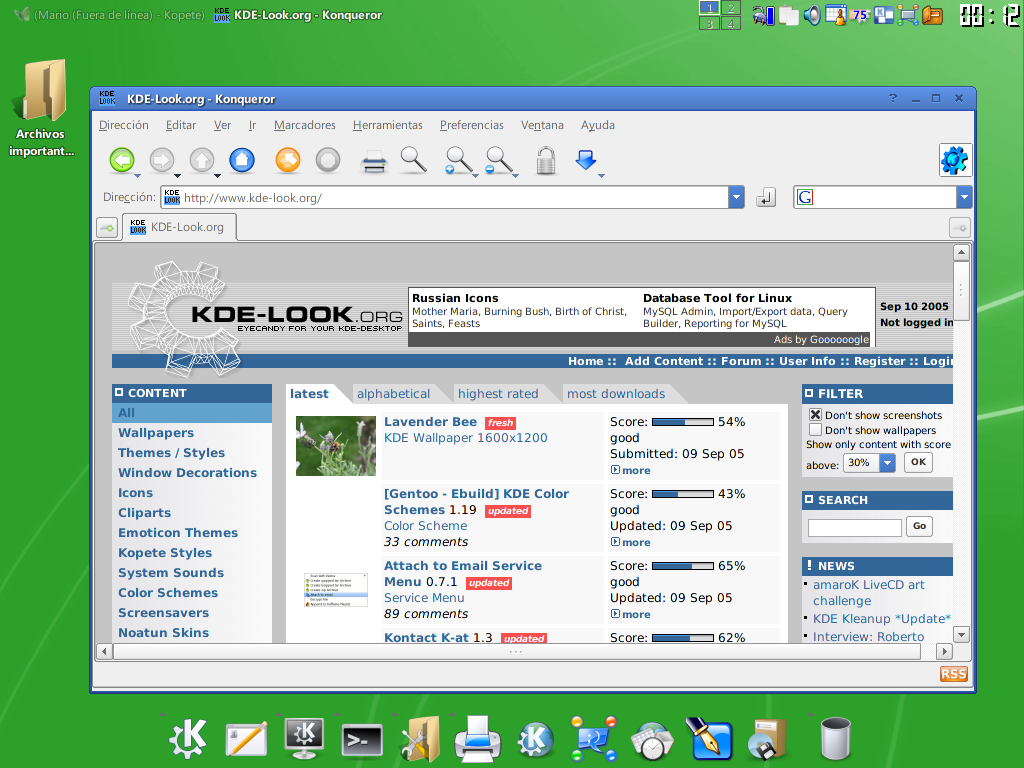Open the Lavender Bee entry link
The image size is (1024, 768).
coord(430,422)
